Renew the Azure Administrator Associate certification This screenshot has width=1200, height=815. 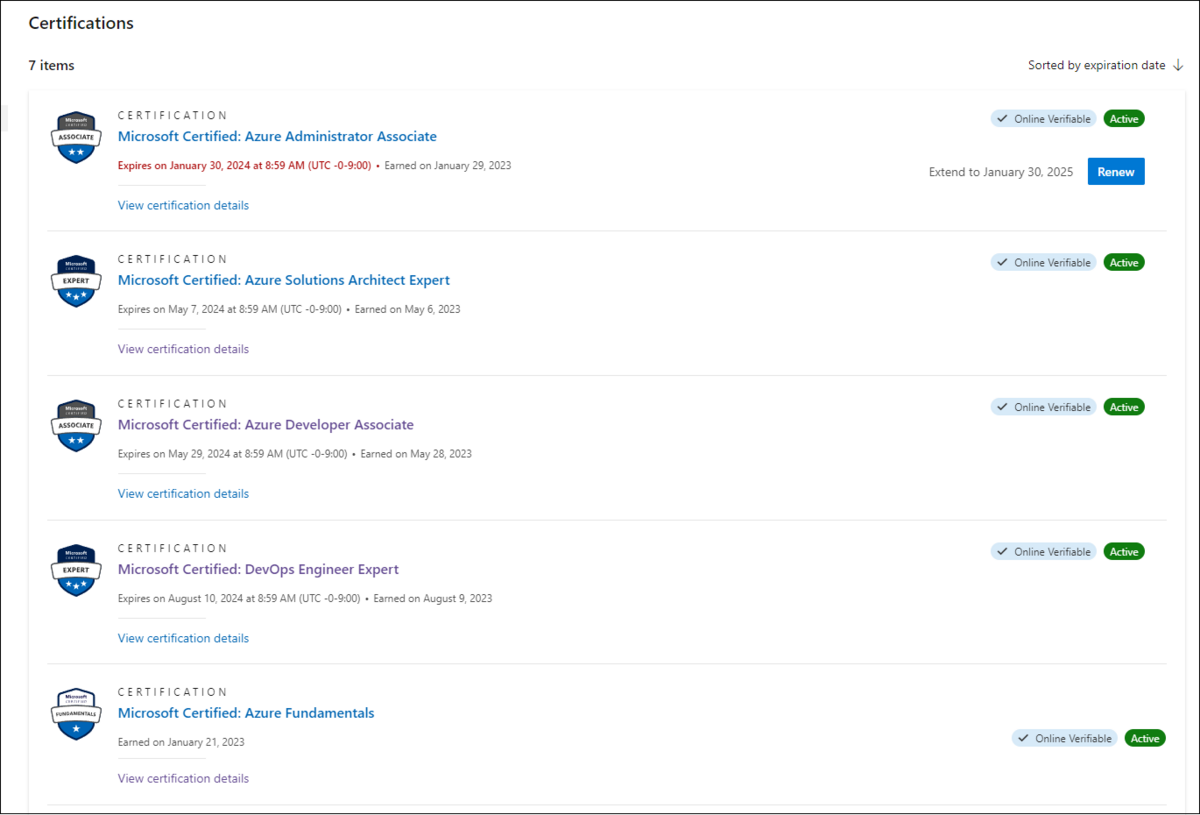(x=1116, y=172)
